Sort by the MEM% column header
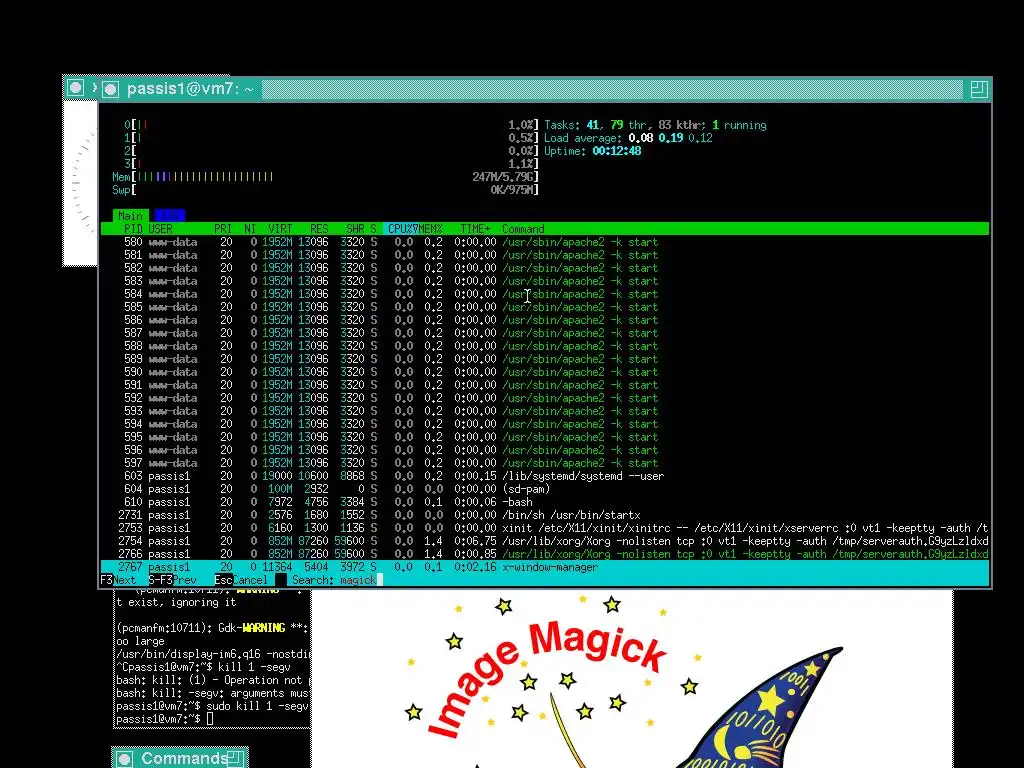The image size is (1024, 768). (430, 229)
